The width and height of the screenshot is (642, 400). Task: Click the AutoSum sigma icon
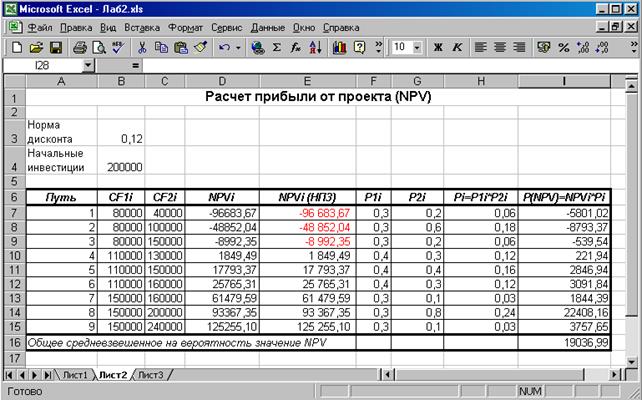point(277,47)
